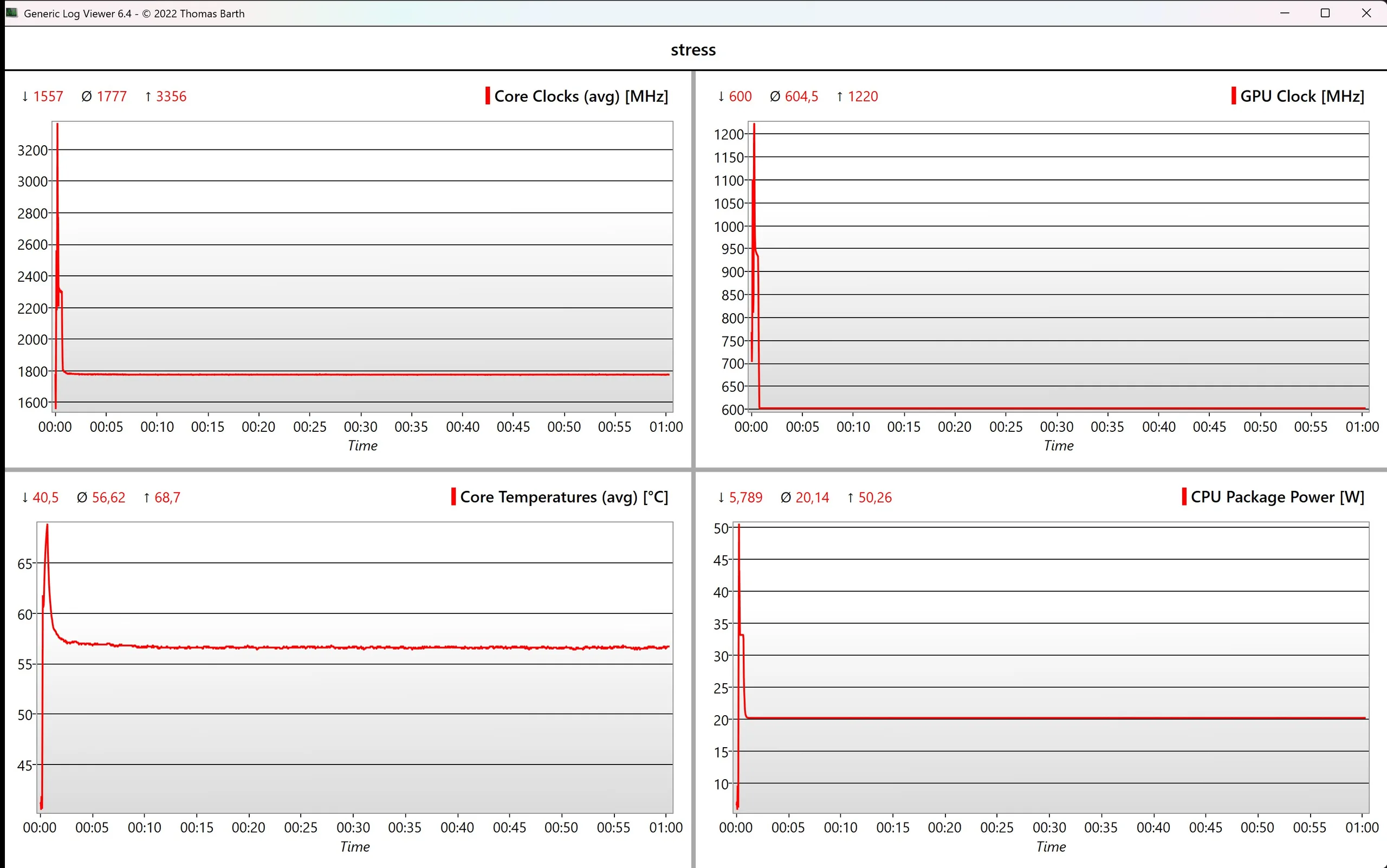
Task: Click the GPU Clock average value 604,5
Action: (801, 96)
